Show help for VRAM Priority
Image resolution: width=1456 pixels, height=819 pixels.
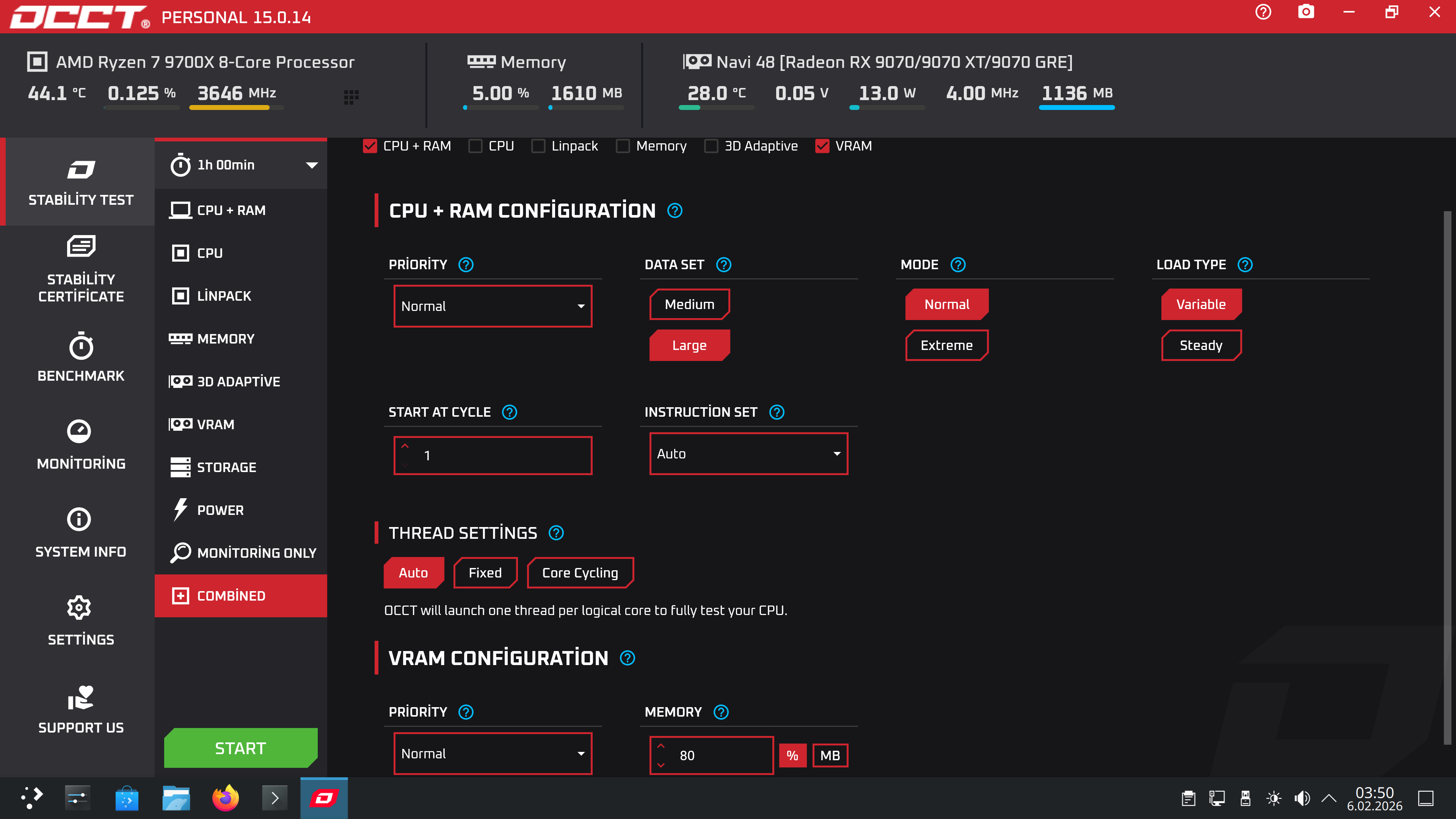pyautogui.click(x=466, y=712)
